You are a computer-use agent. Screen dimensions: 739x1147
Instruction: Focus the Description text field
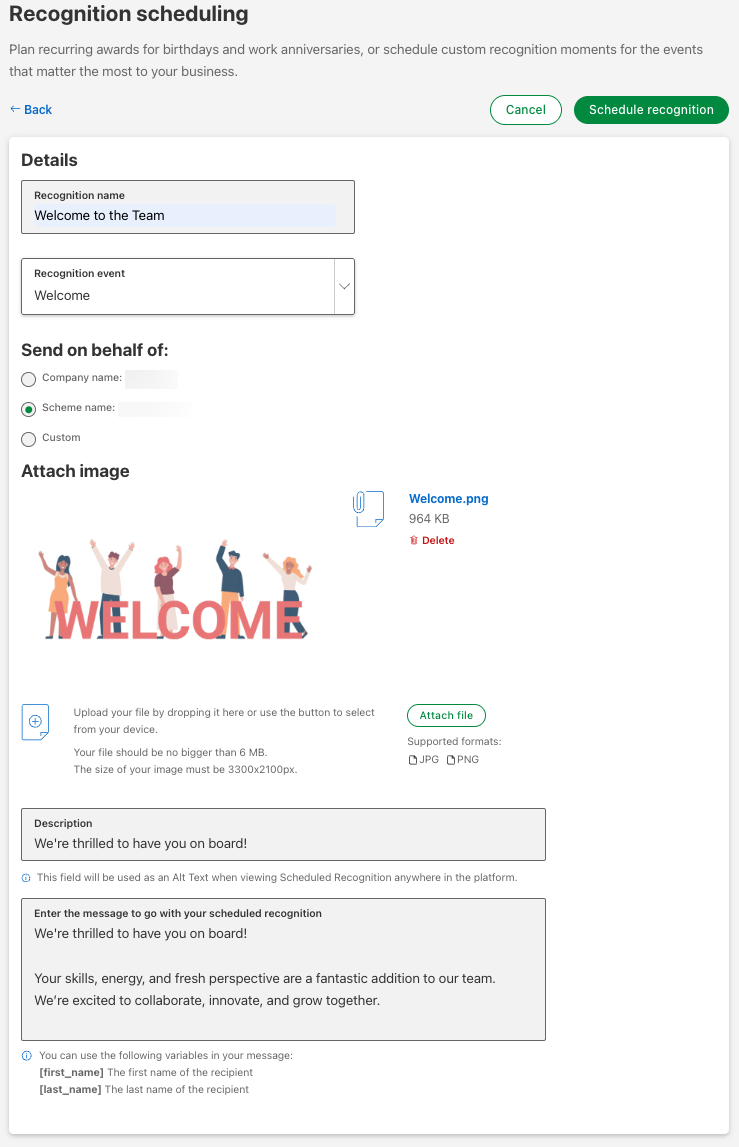pos(283,843)
